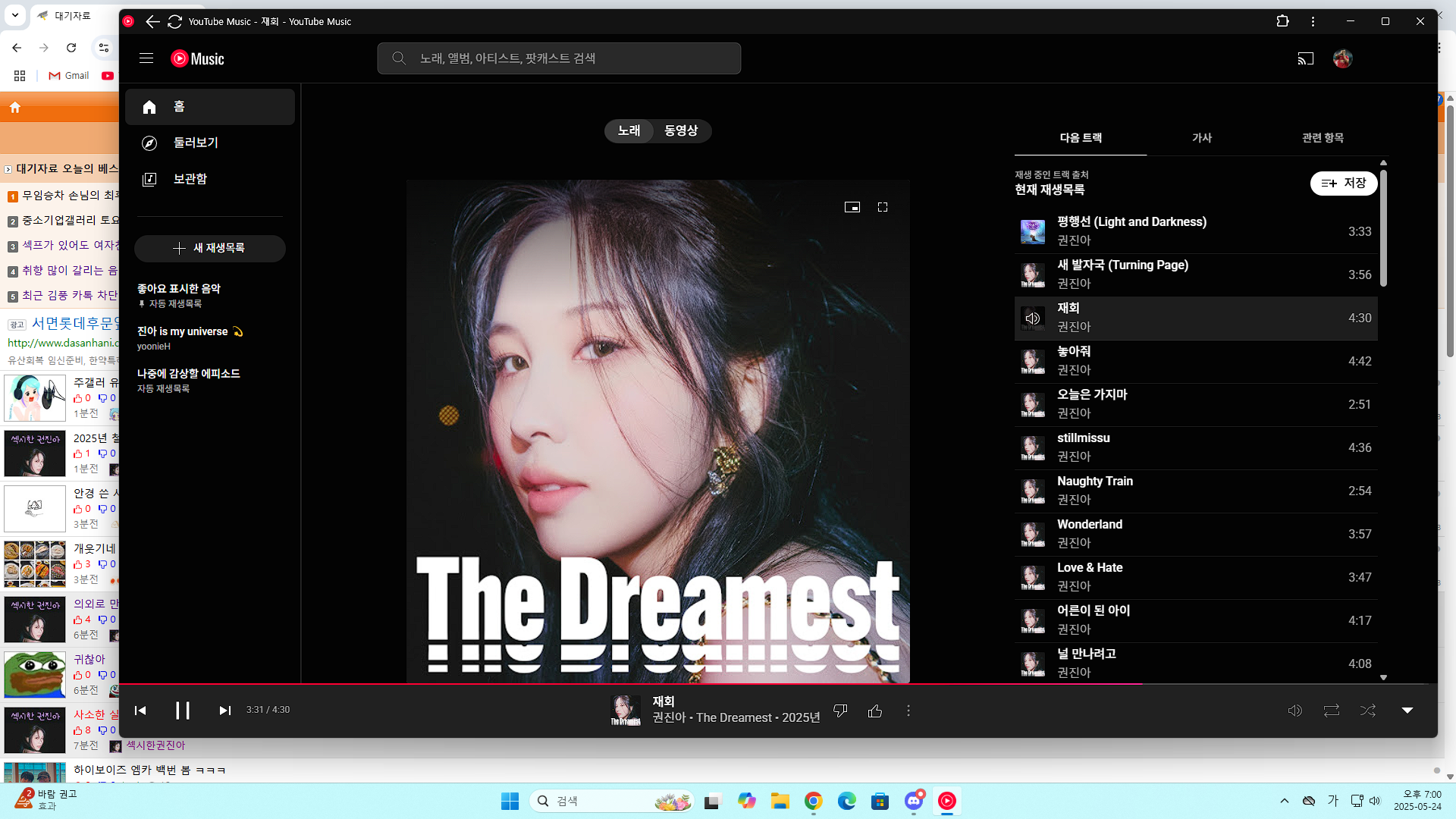This screenshot has width=1456, height=819.
Task: Play stillmissu from queue
Action: click(x=1196, y=447)
